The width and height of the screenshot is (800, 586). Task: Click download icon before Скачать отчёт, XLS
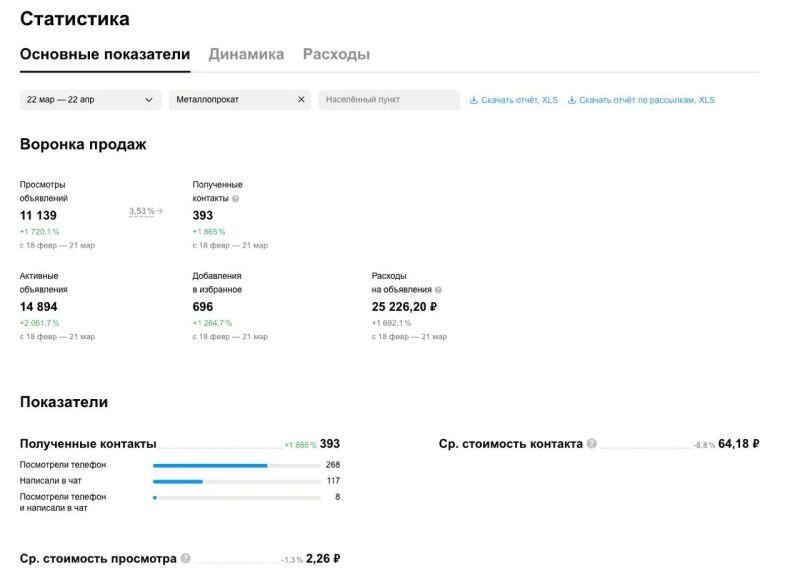click(474, 100)
